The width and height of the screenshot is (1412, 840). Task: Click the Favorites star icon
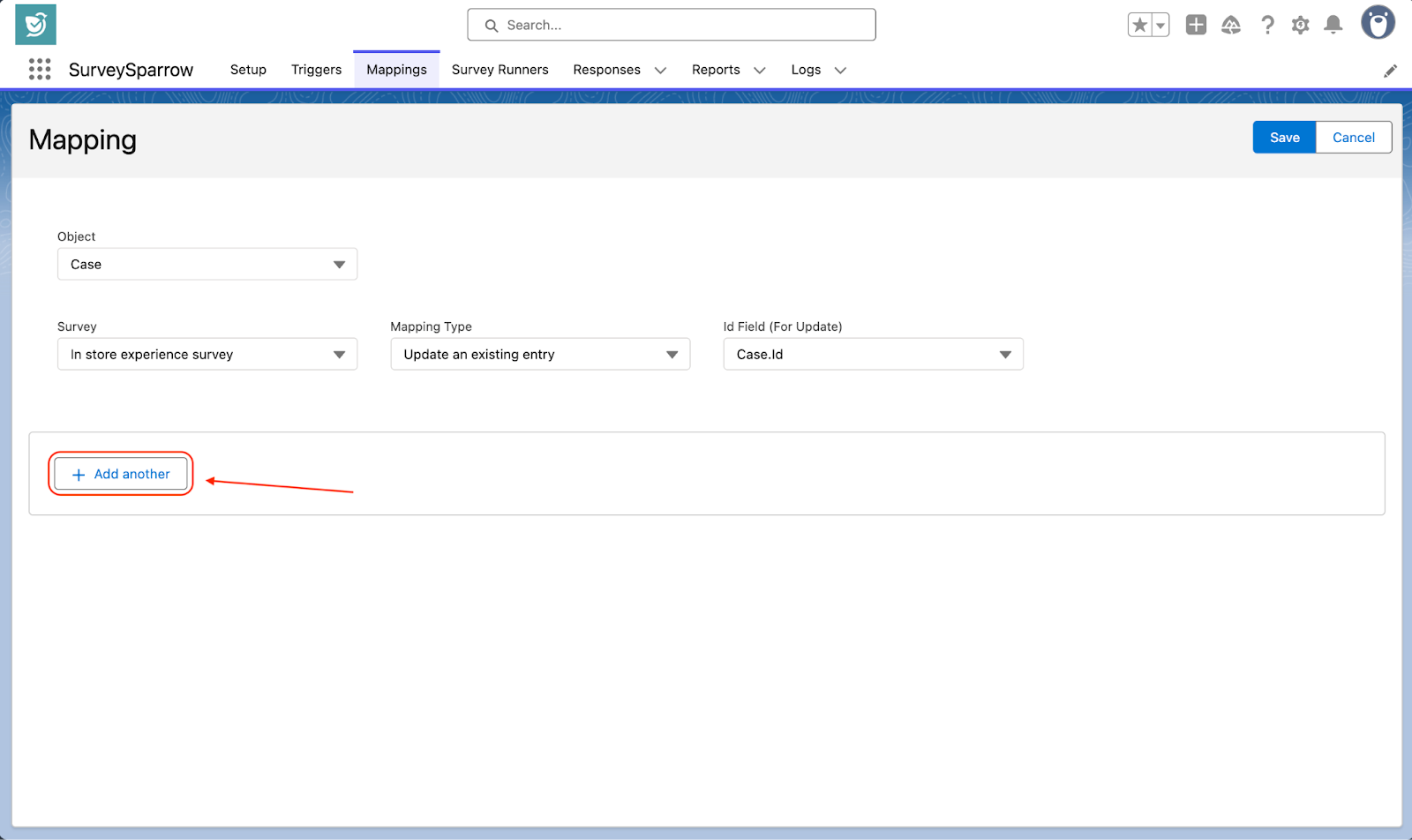click(1139, 26)
